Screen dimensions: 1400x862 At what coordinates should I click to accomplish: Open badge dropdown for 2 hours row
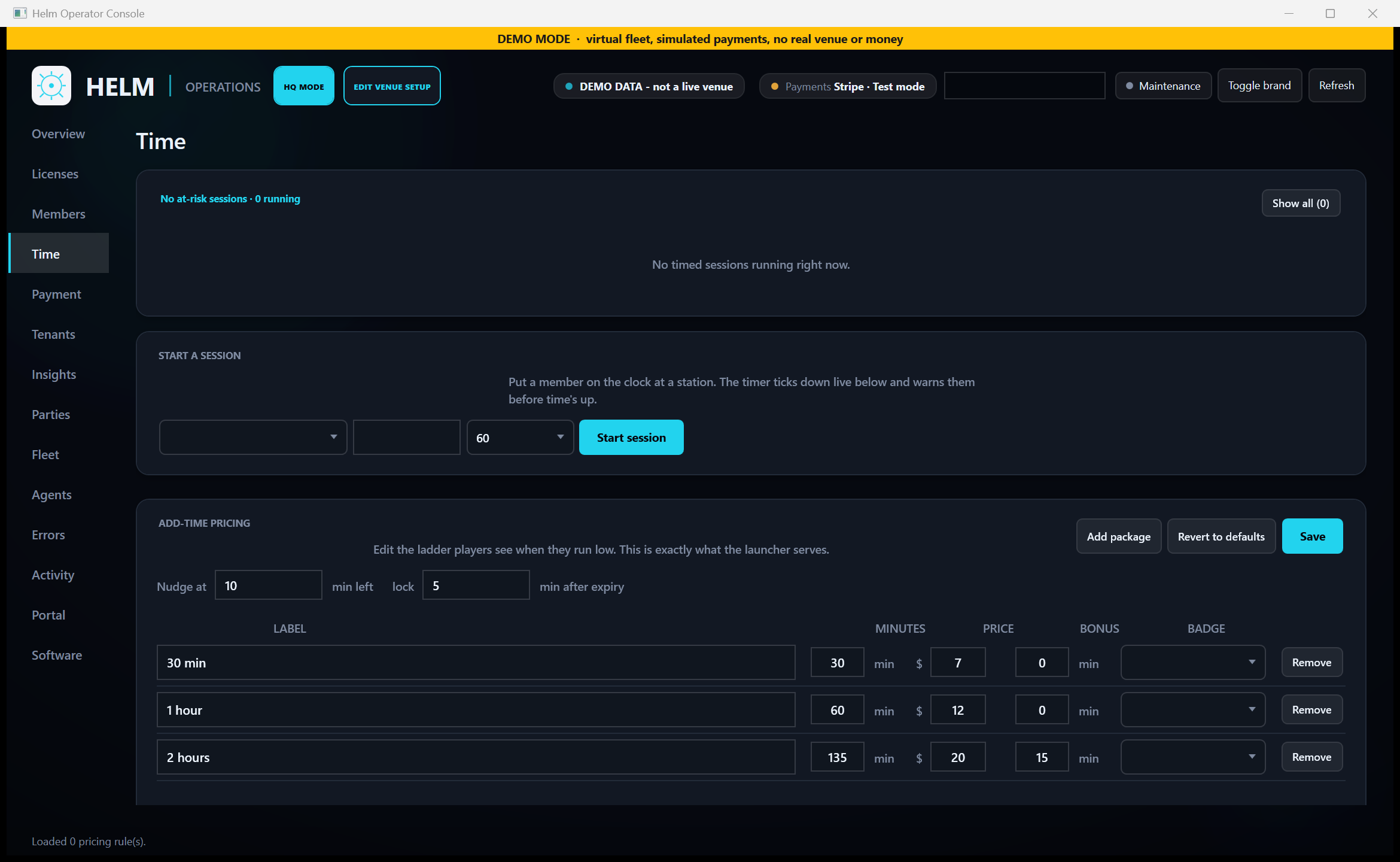click(x=1193, y=757)
